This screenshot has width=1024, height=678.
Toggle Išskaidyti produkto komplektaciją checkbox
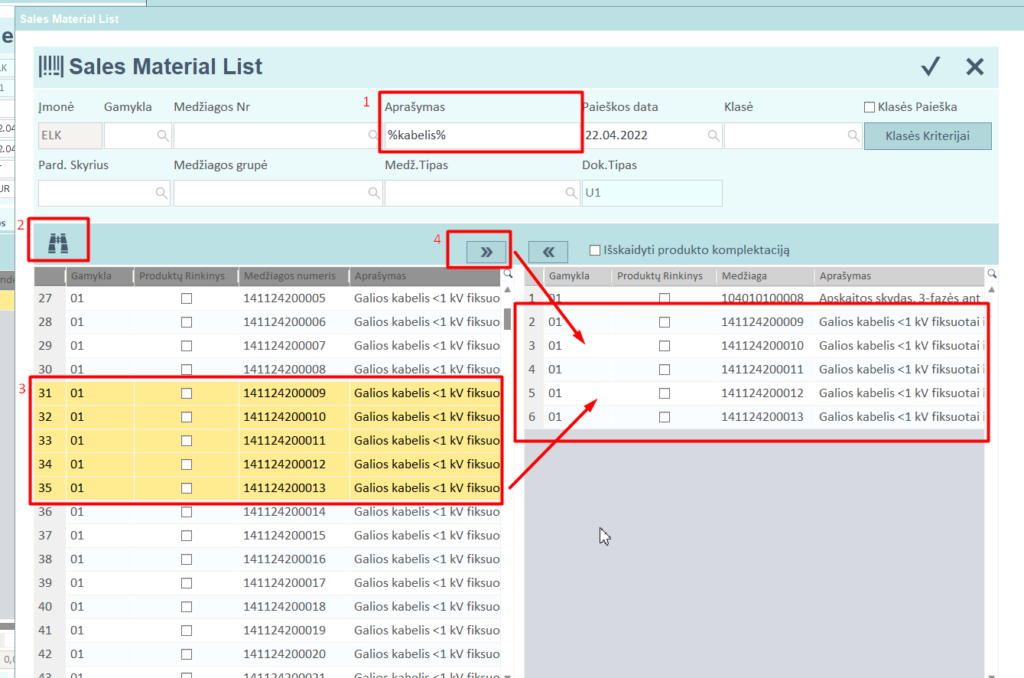point(596,250)
